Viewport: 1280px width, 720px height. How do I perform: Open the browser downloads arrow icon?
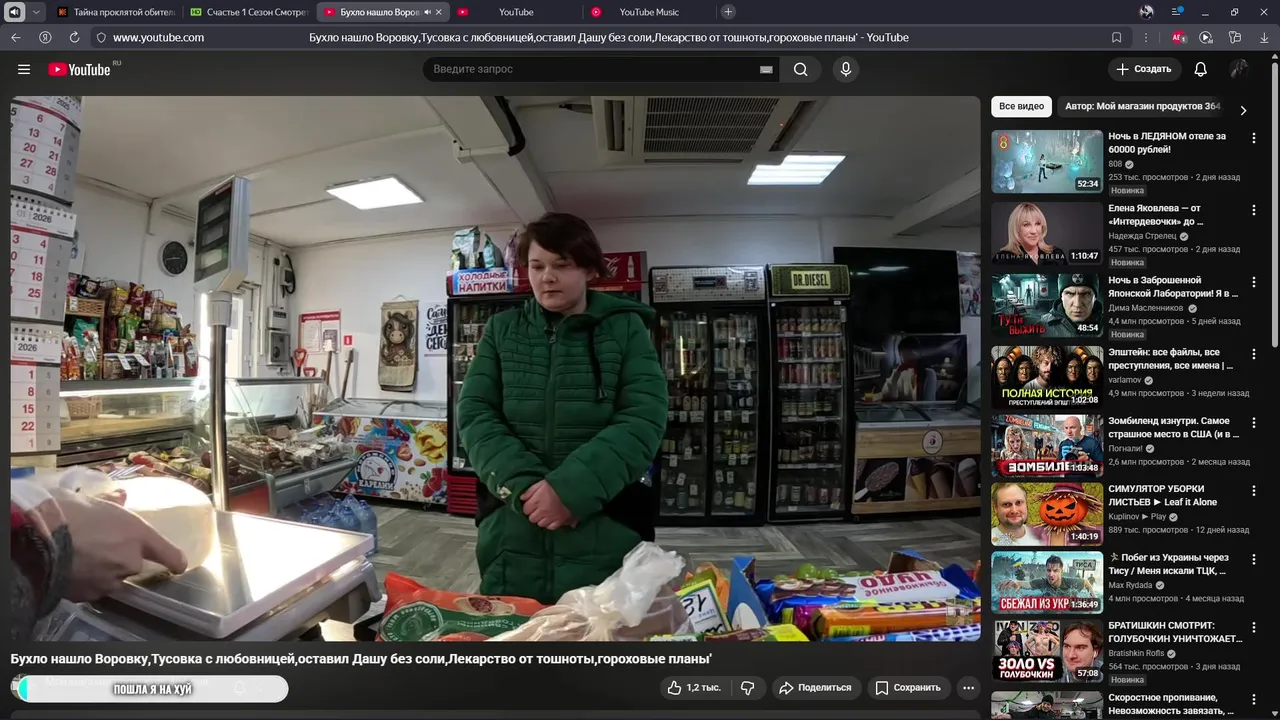[1264, 37]
